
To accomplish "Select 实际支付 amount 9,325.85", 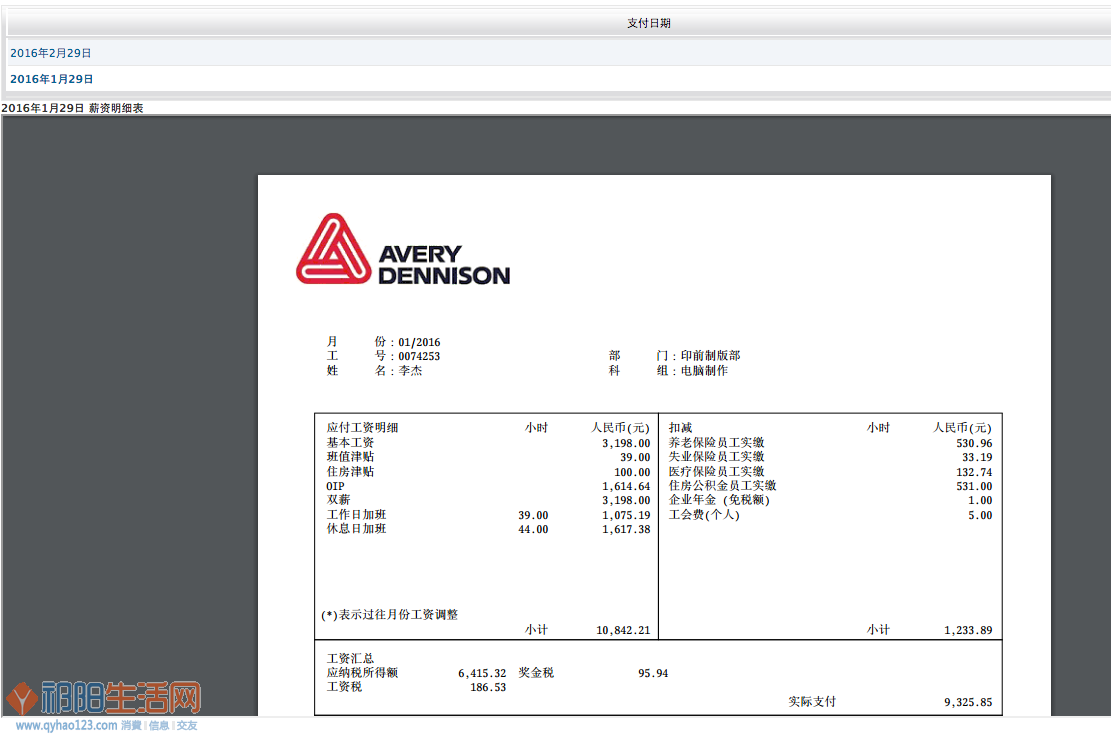I will coord(968,703).
